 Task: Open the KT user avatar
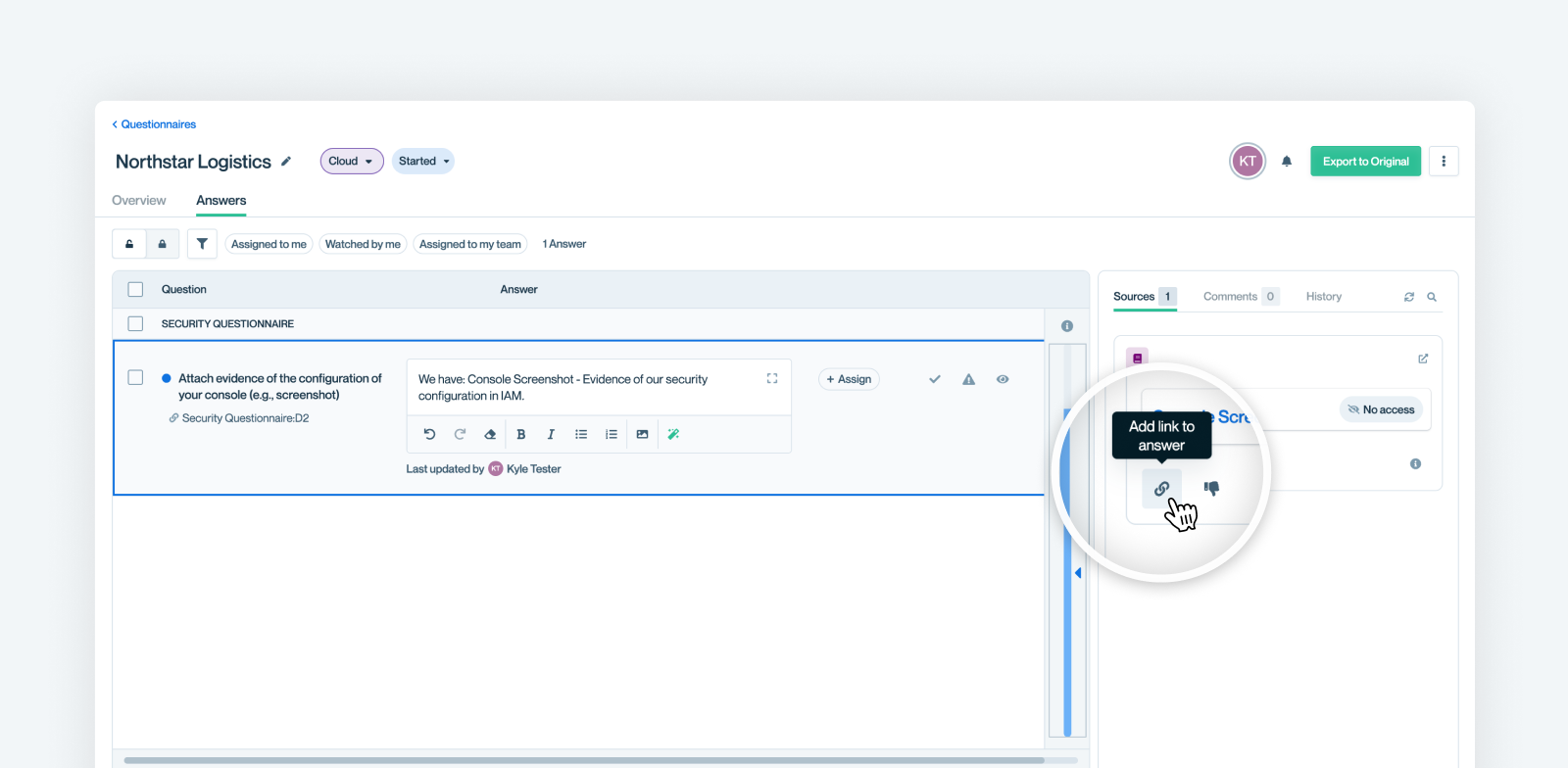tap(1248, 162)
